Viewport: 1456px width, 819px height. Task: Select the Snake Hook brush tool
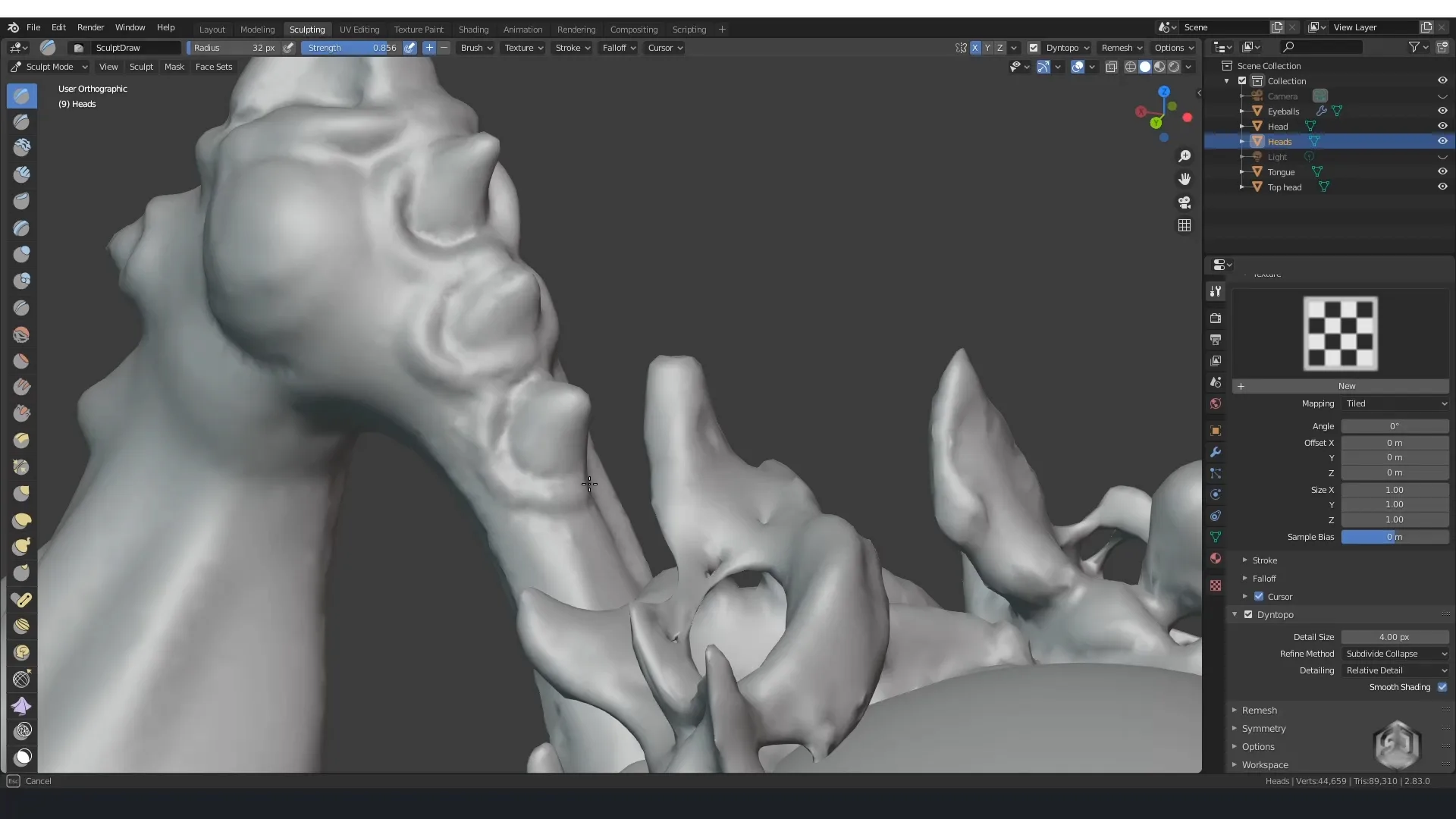click(x=22, y=547)
